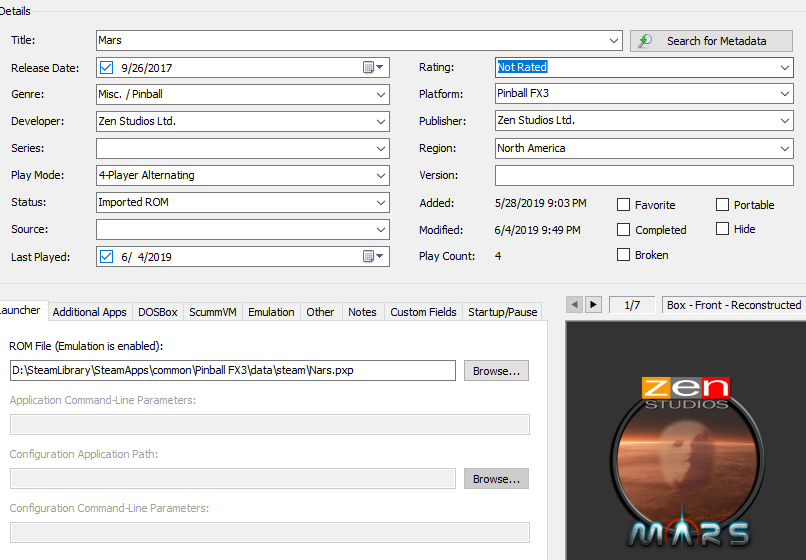Select the ScummVM tab
806x560 pixels.
coord(213,312)
